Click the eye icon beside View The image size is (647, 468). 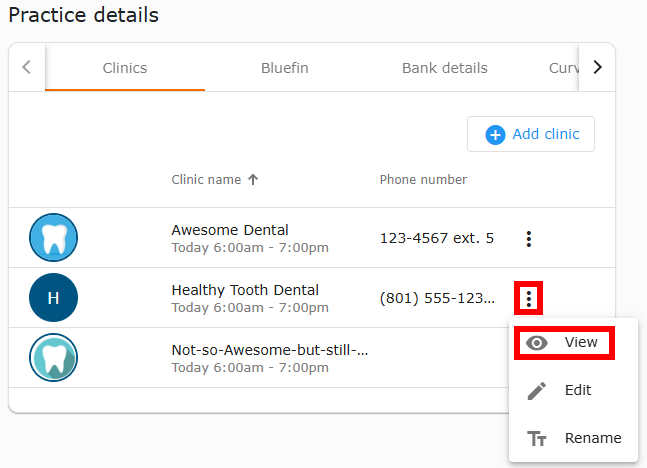pos(536,343)
